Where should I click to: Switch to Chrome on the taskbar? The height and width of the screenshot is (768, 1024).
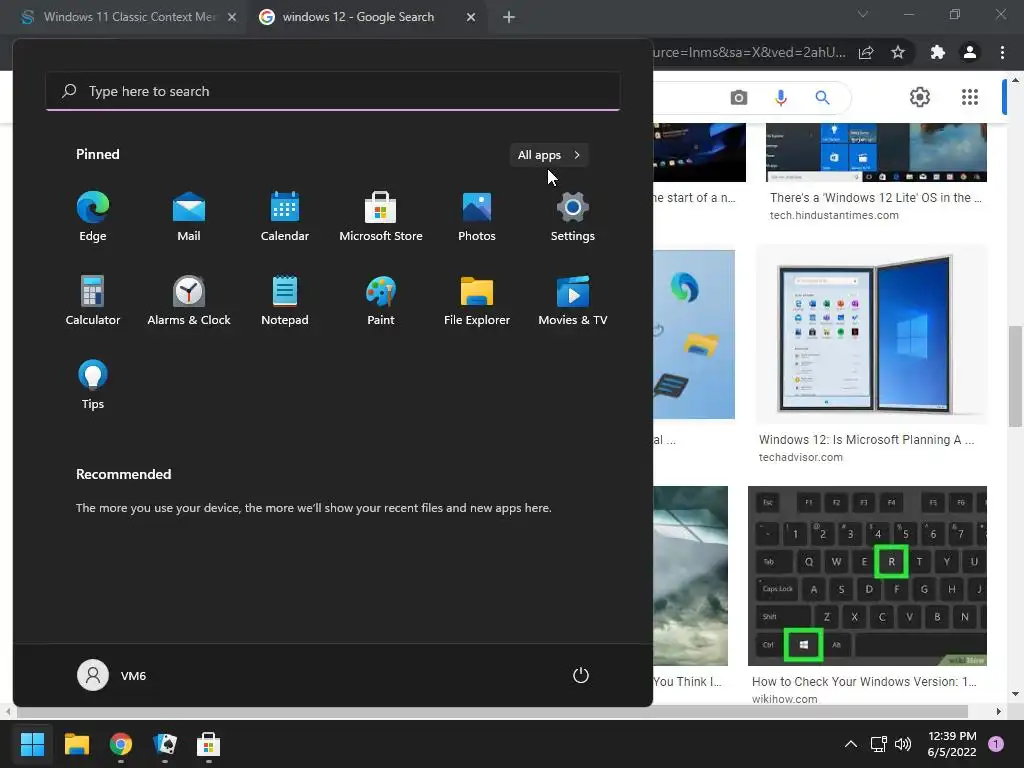[121, 744]
